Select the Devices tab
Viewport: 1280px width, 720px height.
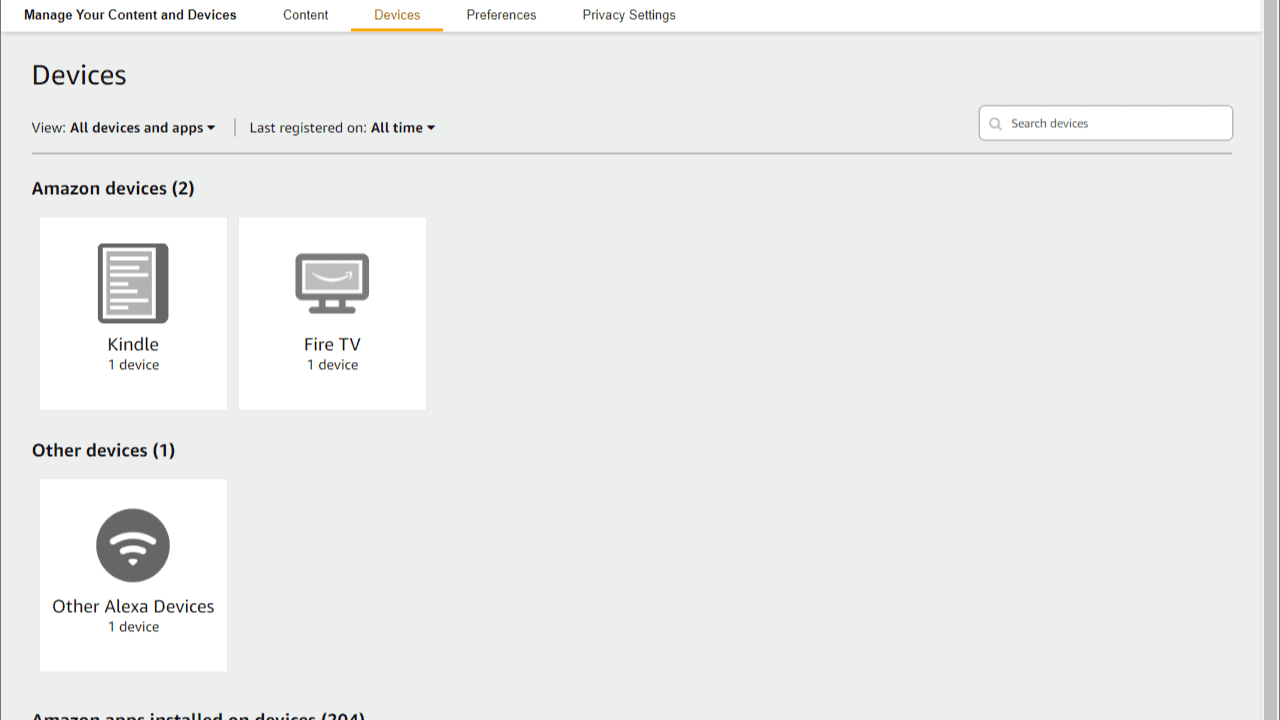397,15
